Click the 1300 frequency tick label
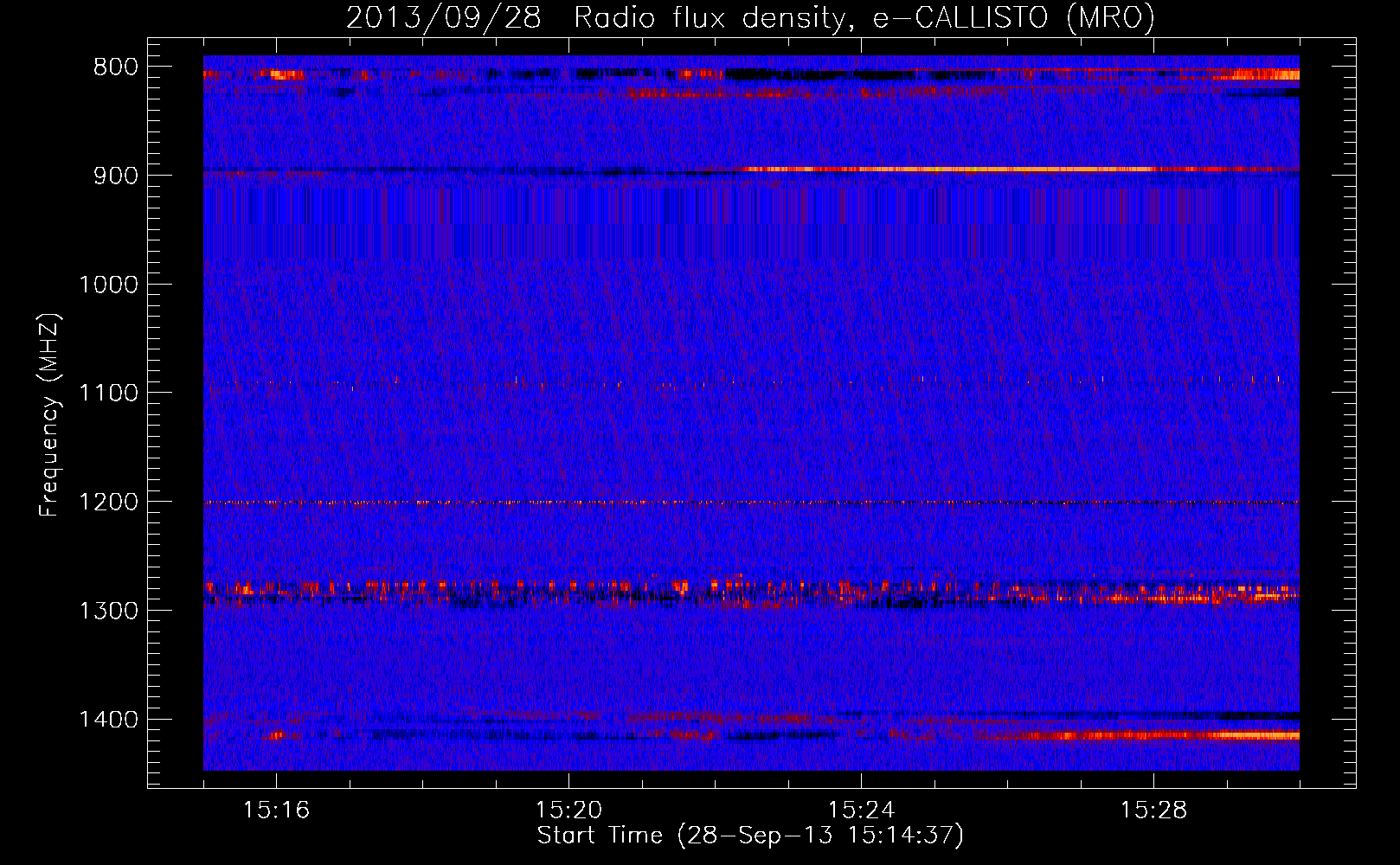The width and height of the screenshot is (1400, 865). (108, 612)
